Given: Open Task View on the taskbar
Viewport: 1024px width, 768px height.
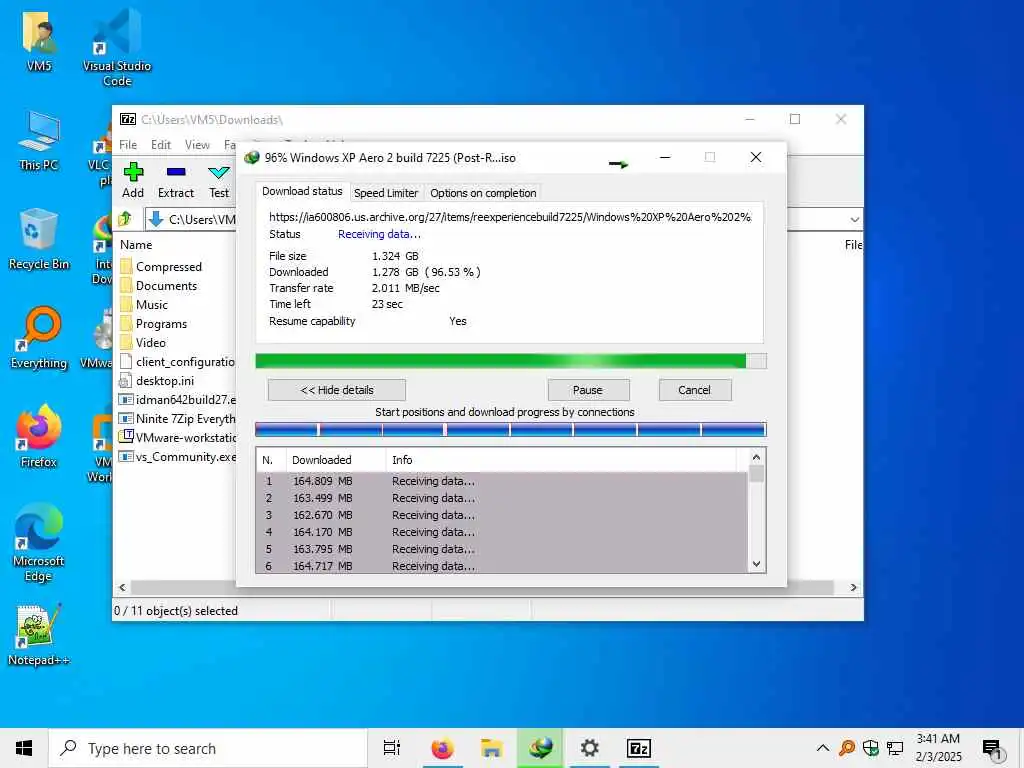Looking at the screenshot, I should [x=392, y=748].
